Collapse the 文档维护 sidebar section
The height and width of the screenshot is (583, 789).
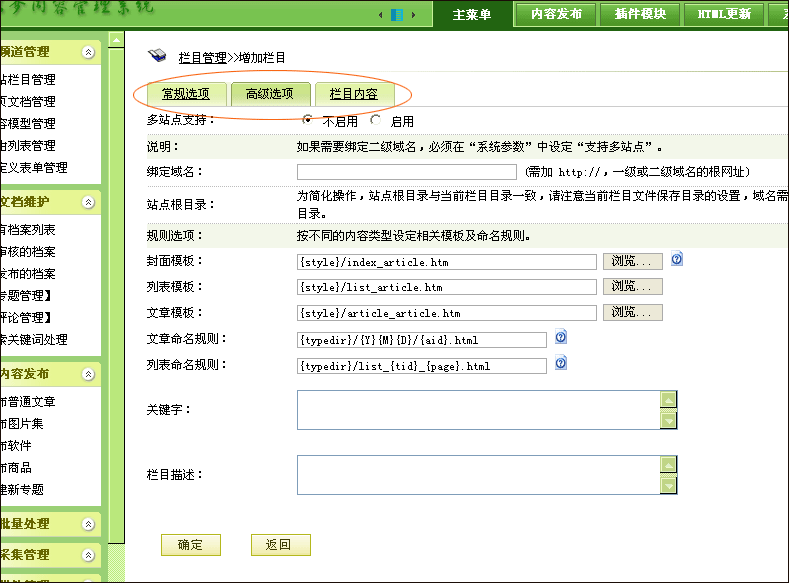88,202
